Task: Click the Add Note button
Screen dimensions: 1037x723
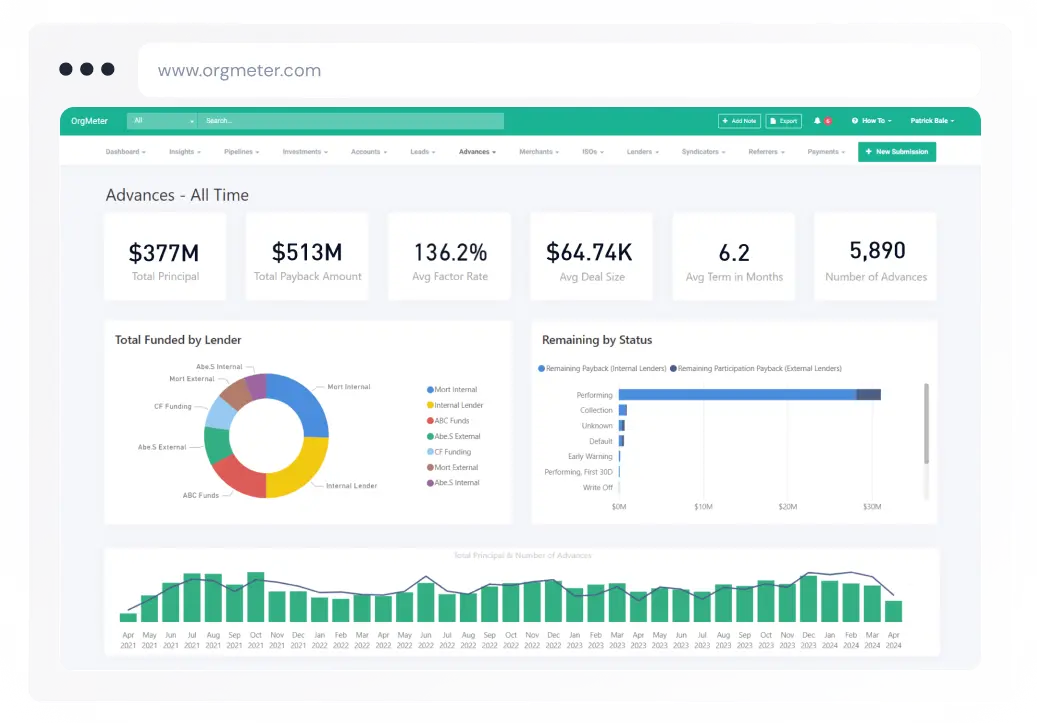Action: coord(739,121)
